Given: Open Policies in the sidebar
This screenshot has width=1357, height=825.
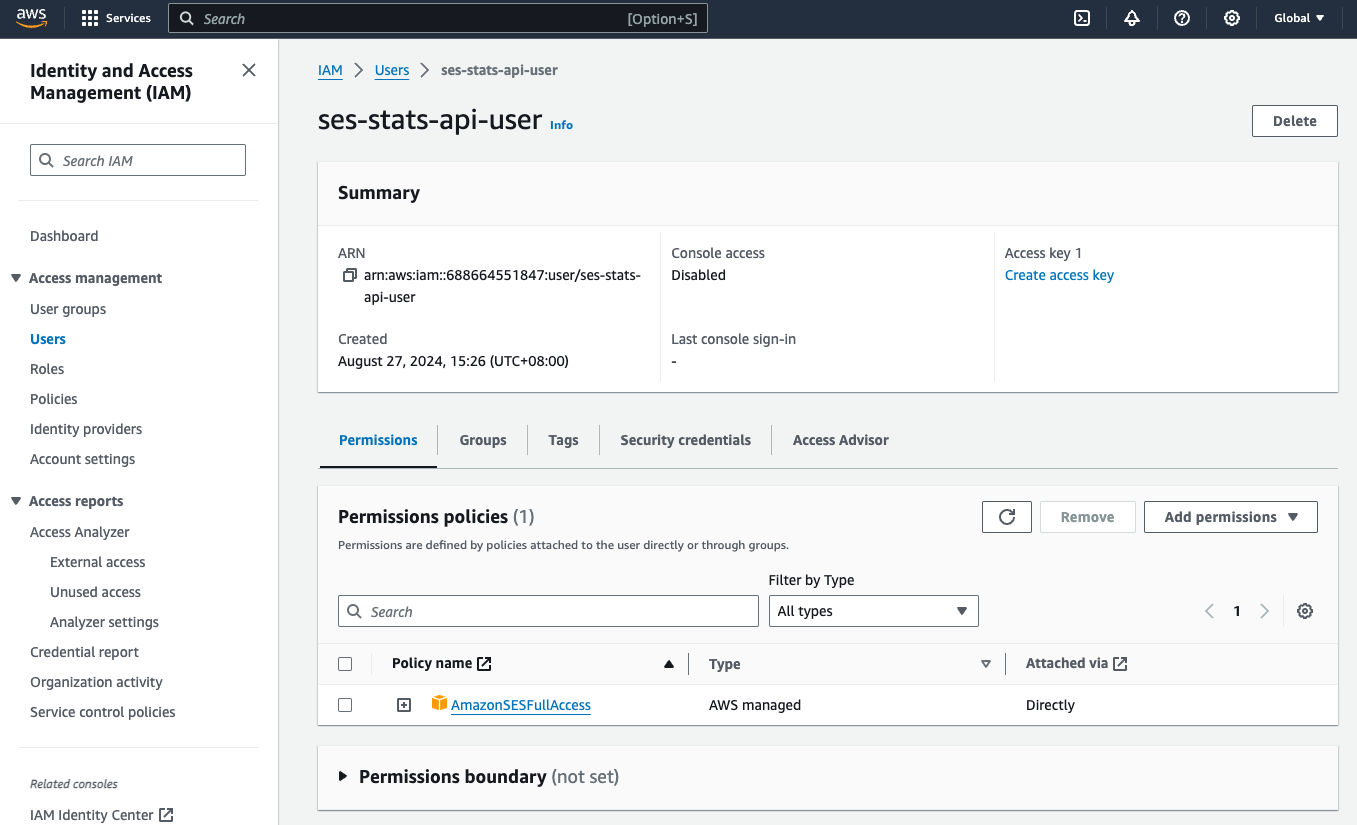Looking at the screenshot, I should click(54, 399).
